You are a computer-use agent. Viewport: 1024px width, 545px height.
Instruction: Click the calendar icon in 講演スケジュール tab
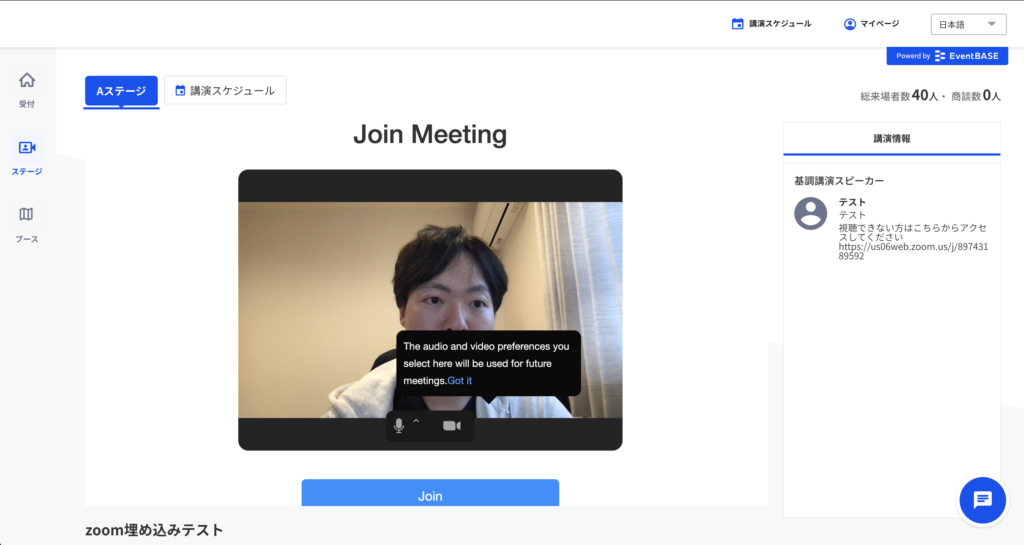tap(180, 91)
